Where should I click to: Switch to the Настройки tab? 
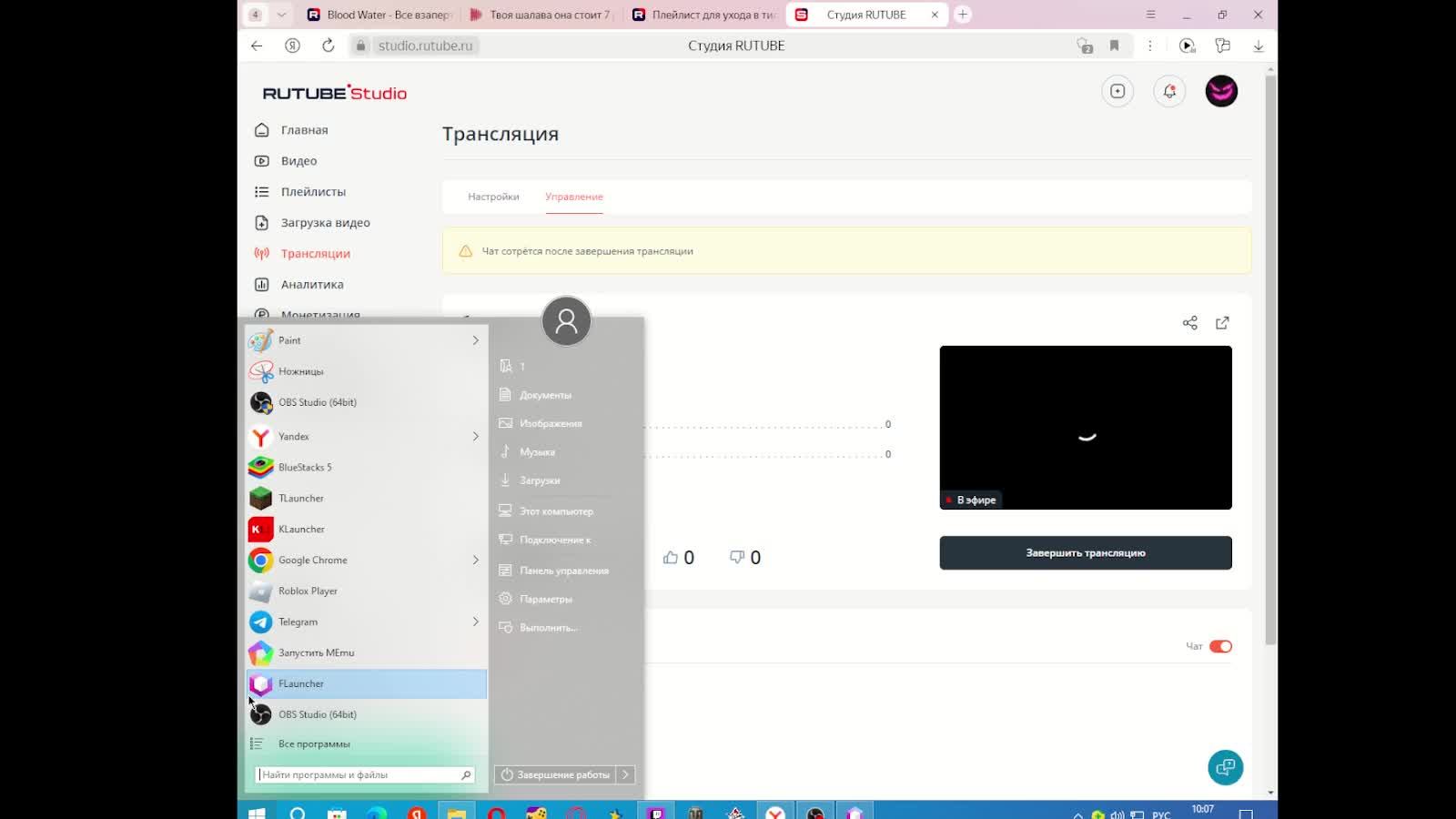point(493,197)
